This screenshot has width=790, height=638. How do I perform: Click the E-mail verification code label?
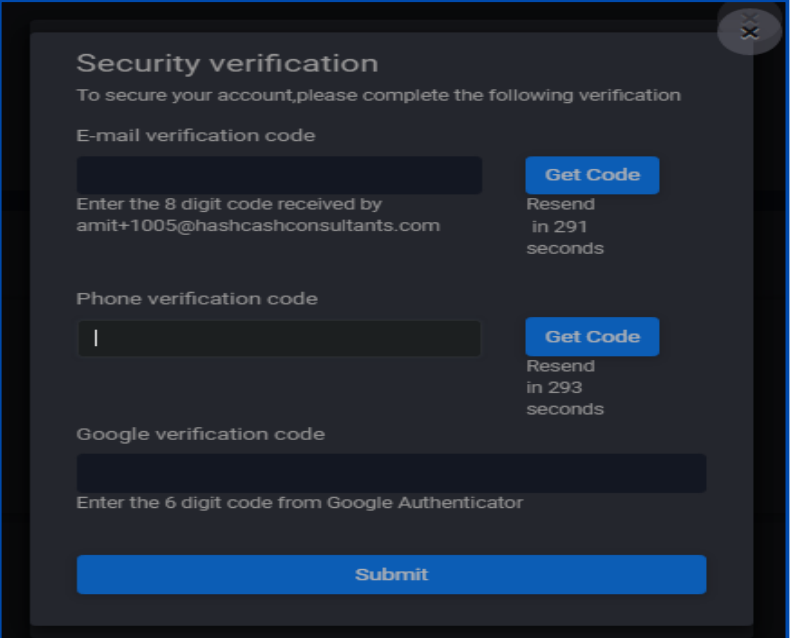pyautogui.click(x=195, y=135)
